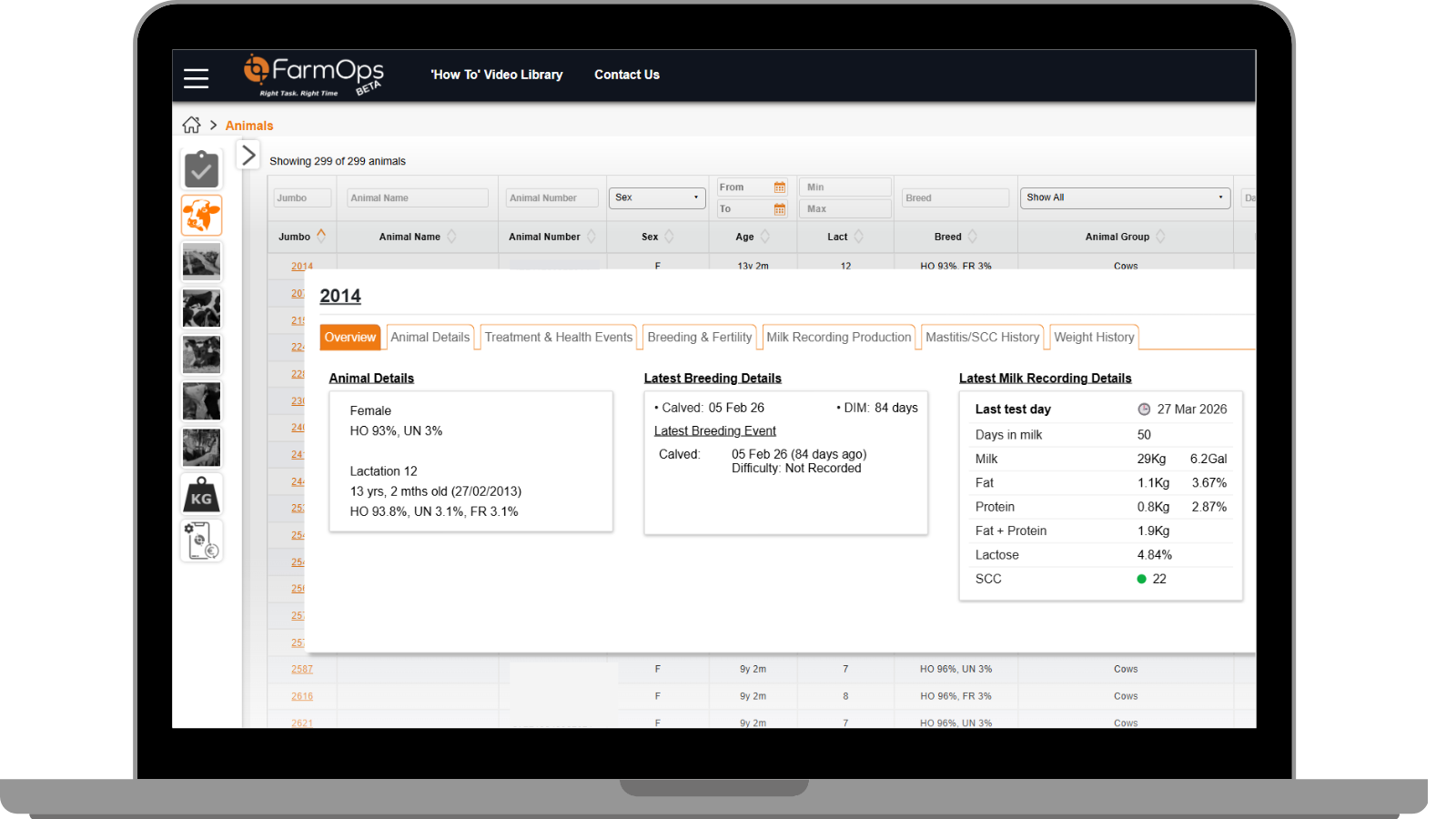Image resolution: width=1456 pixels, height=819 pixels.
Task: Open the hamburger navigation menu
Action: point(196,78)
